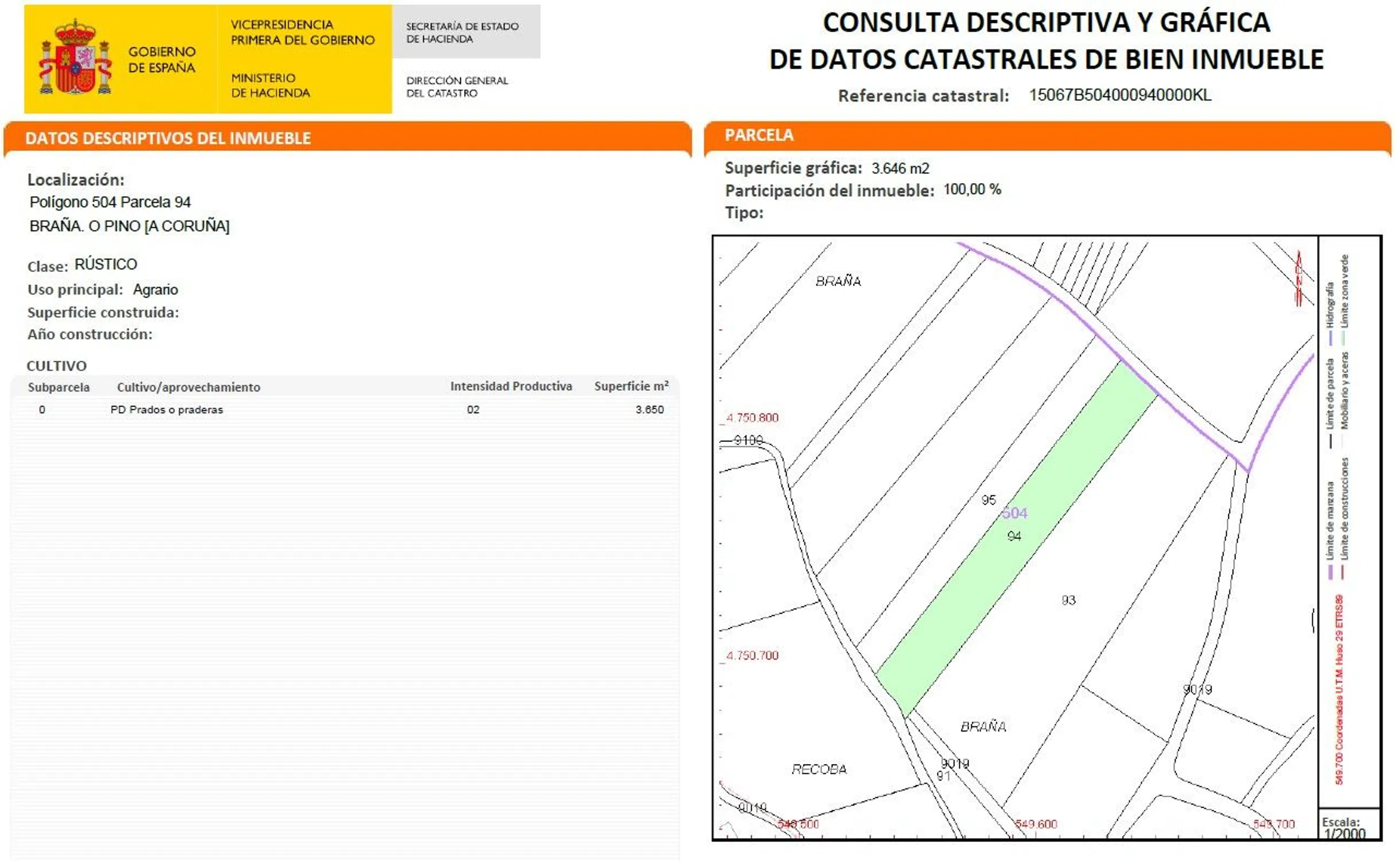Screen dimensions: 1400x861
Task: Select the PARCELA section header
Action: click(759, 135)
